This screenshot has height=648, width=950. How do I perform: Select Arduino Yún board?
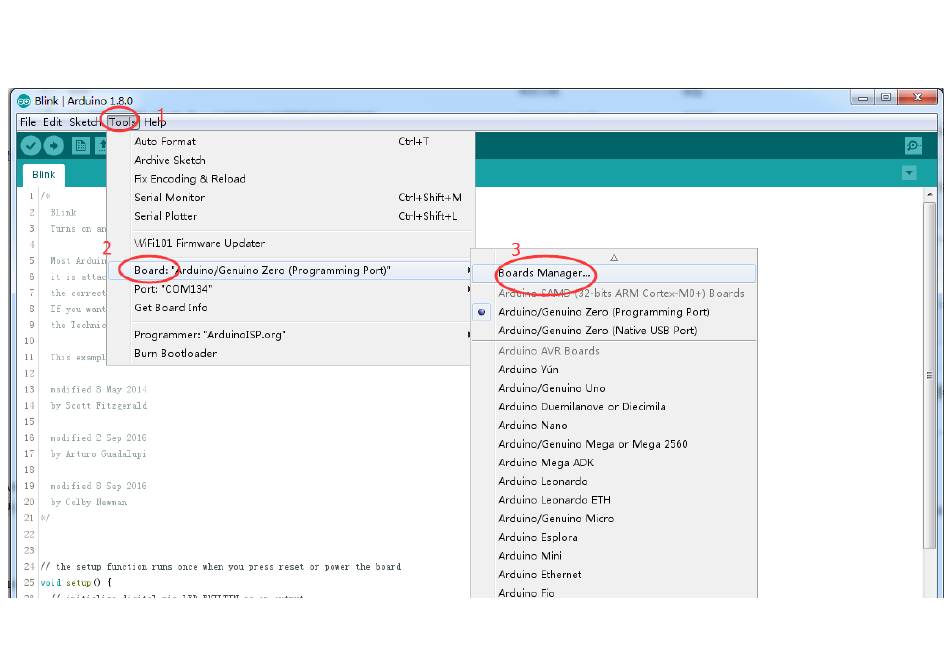614,369
